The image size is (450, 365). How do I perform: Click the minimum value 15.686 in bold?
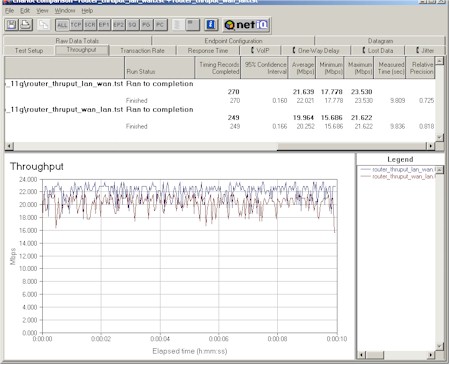click(332, 118)
